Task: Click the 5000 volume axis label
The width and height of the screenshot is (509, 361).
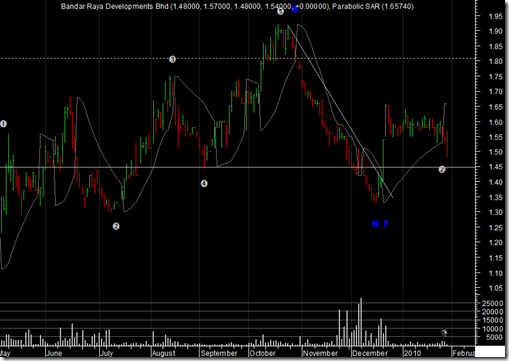Action: coord(494,337)
